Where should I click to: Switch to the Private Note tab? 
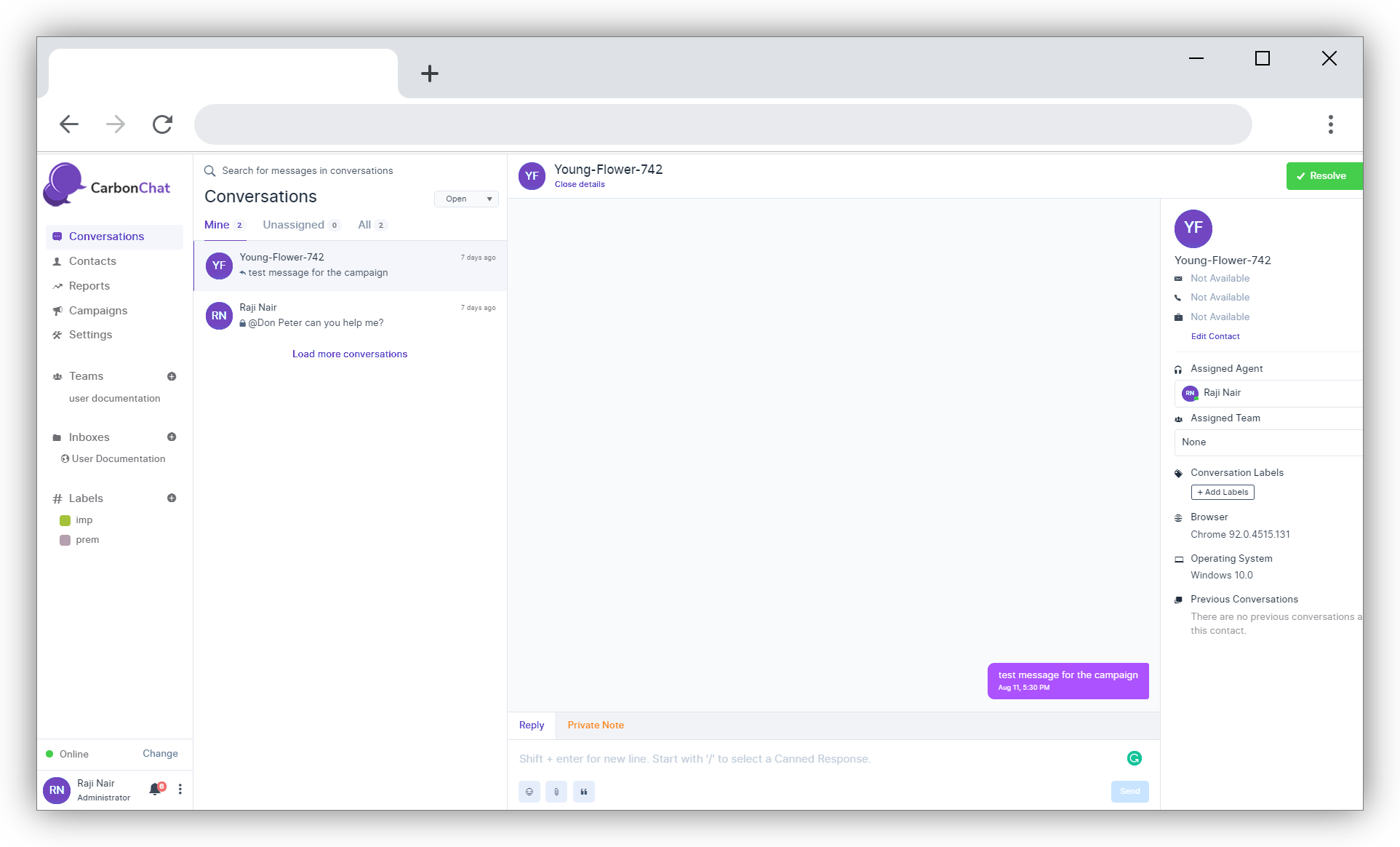(x=596, y=725)
